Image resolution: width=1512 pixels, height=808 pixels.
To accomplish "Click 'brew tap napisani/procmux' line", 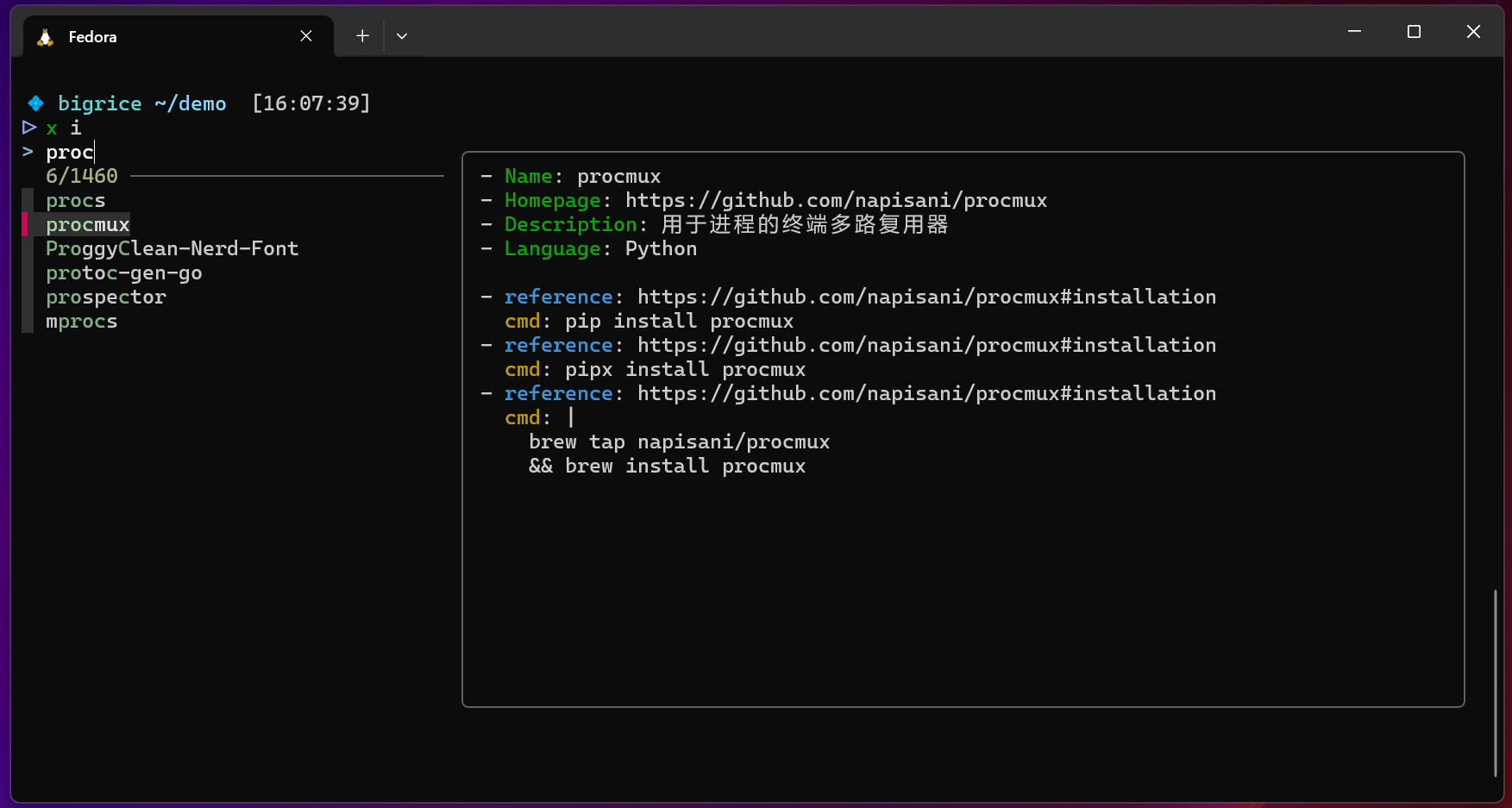I will pyautogui.click(x=680, y=442).
